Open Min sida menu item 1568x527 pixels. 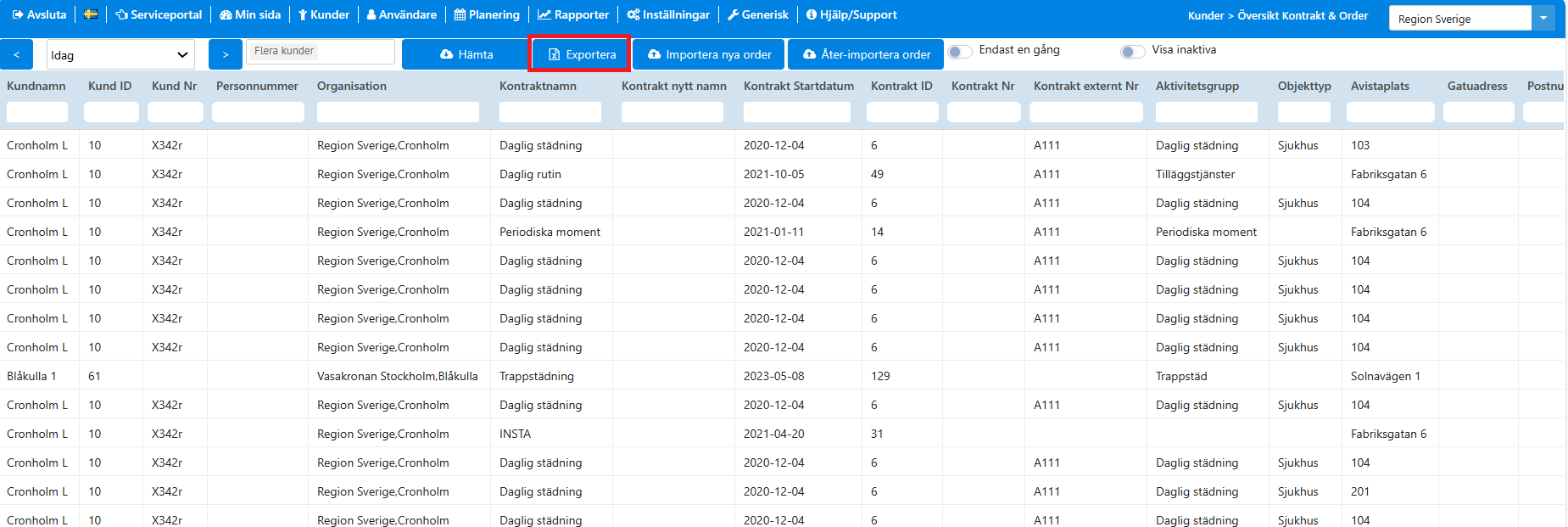pos(250,14)
